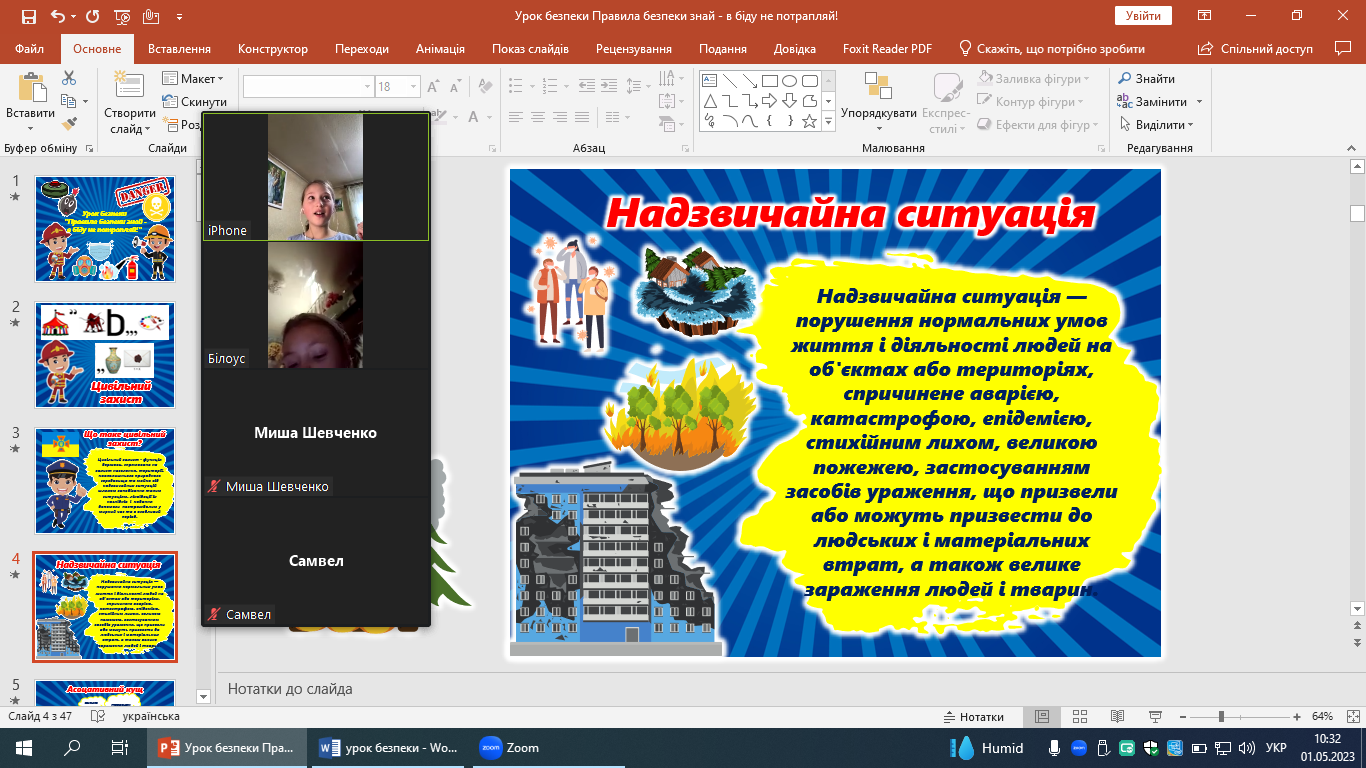Toggle right text alignment
Image resolution: width=1366 pixels, height=768 pixels.
point(561,117)
